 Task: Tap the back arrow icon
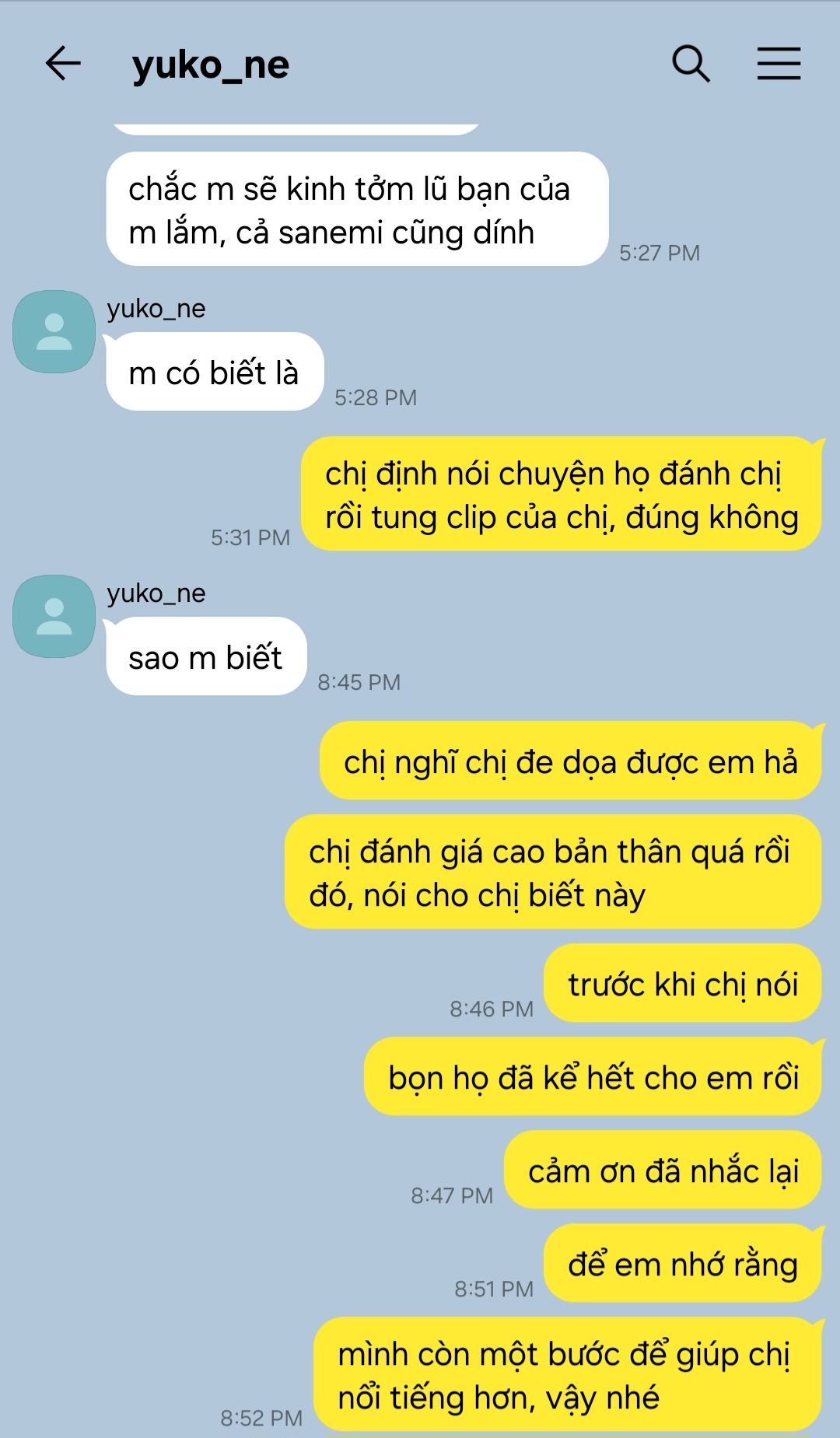(63, 63)
